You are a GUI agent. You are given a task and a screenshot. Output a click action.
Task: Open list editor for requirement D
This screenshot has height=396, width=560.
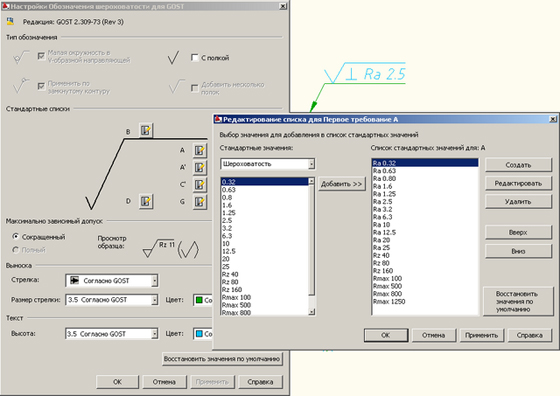pyautogui.click(x=146, y=201)
